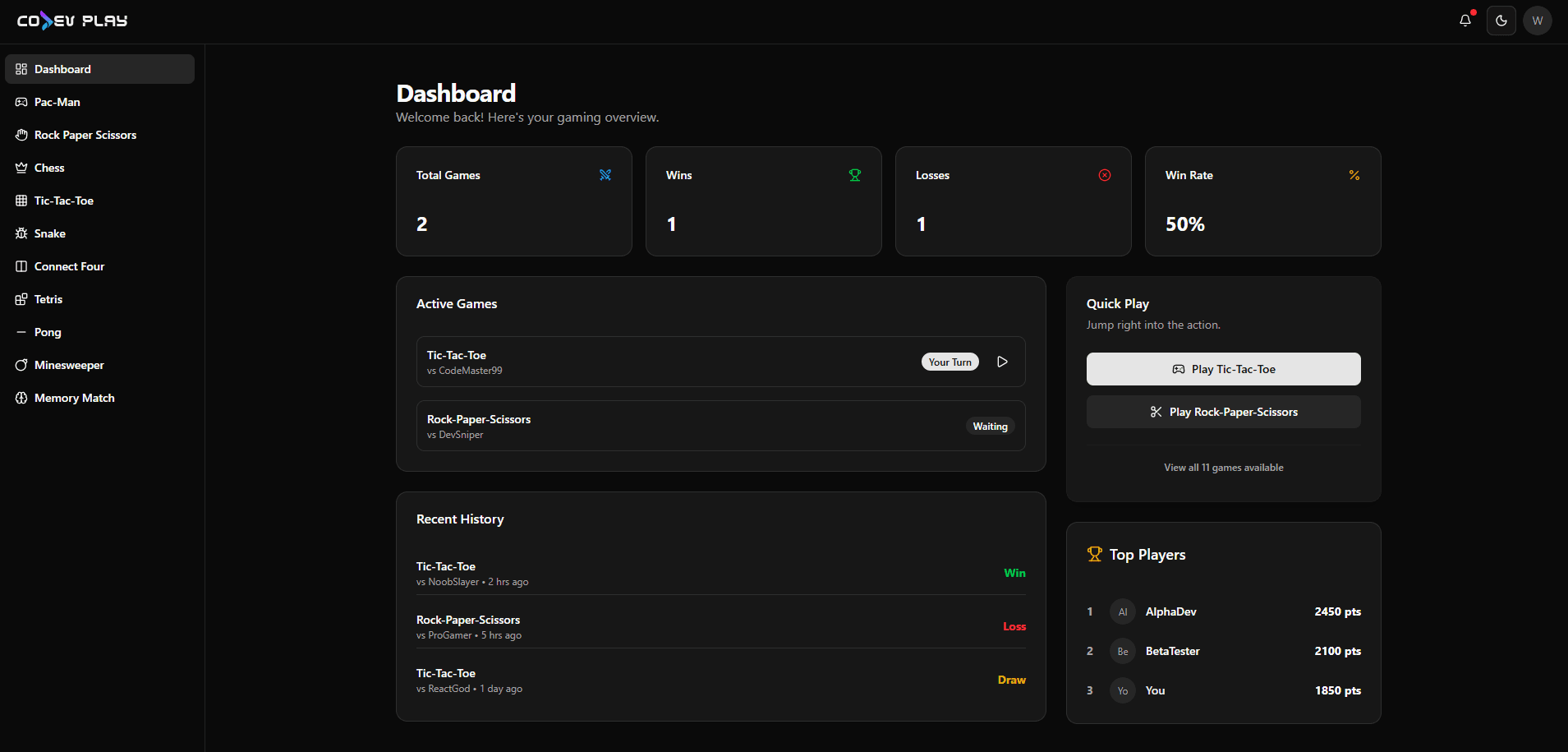Select history entry vs ProGamer
1568x752 pixels.
click(x=720, y=626)
